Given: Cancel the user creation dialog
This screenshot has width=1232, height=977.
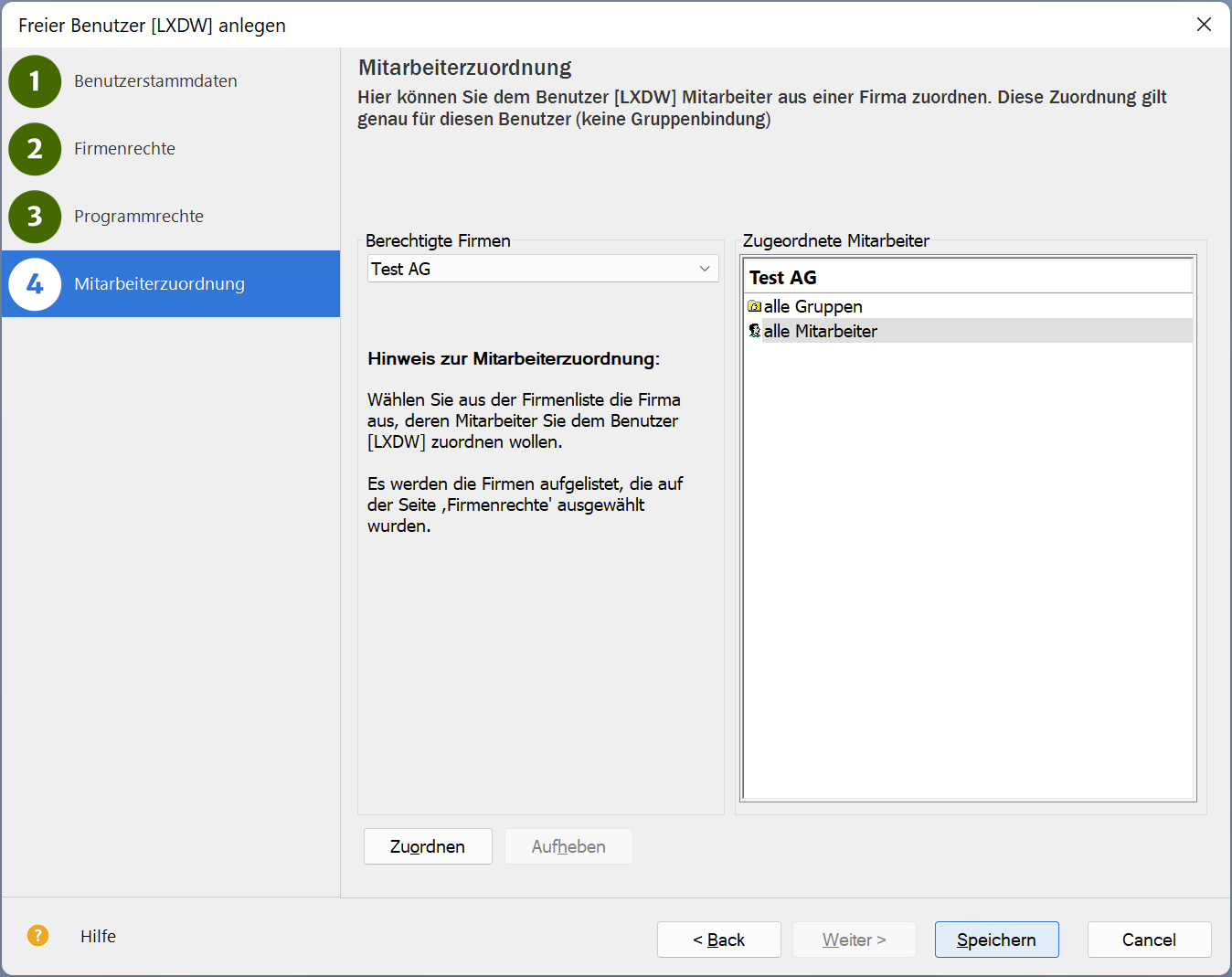Looking at the screenshot, I should [x=1149, y=940].
